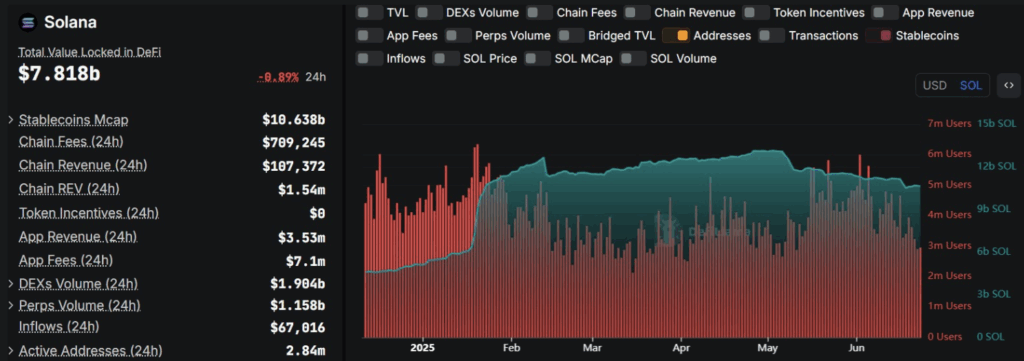Enable the Chain Revenue series
This screenshot has height=361, width=1024.
click(637, 12)
